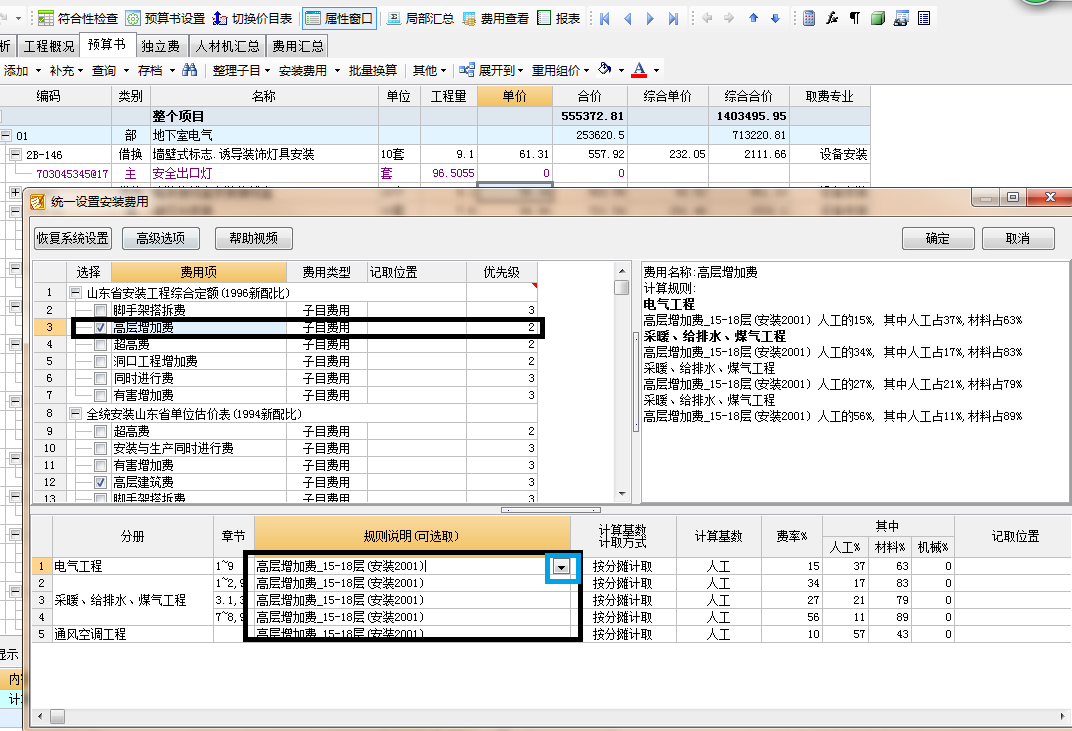Switch to the 工程概况 tab

coord(49,46)
